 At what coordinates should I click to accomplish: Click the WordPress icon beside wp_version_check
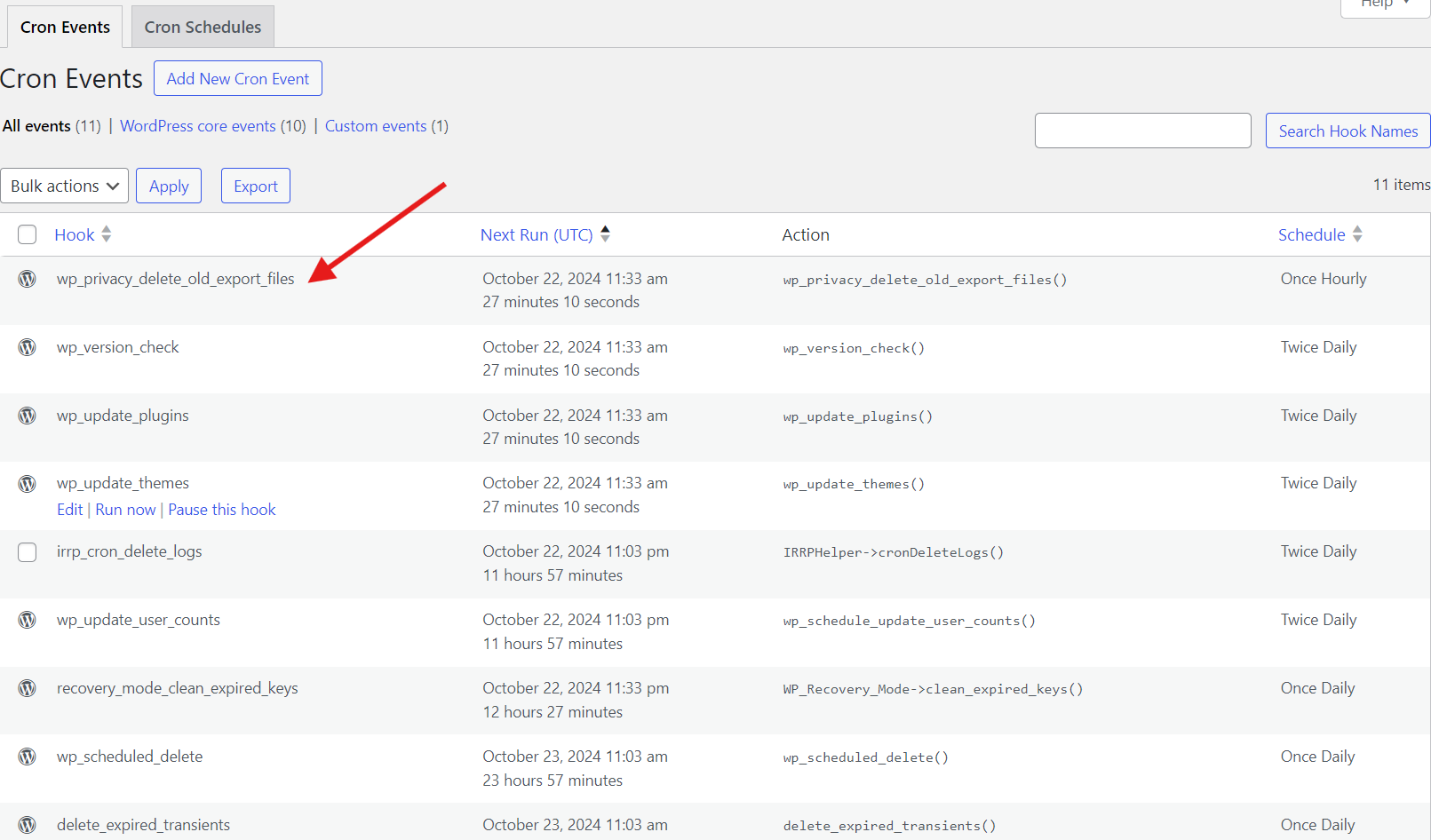27,347
